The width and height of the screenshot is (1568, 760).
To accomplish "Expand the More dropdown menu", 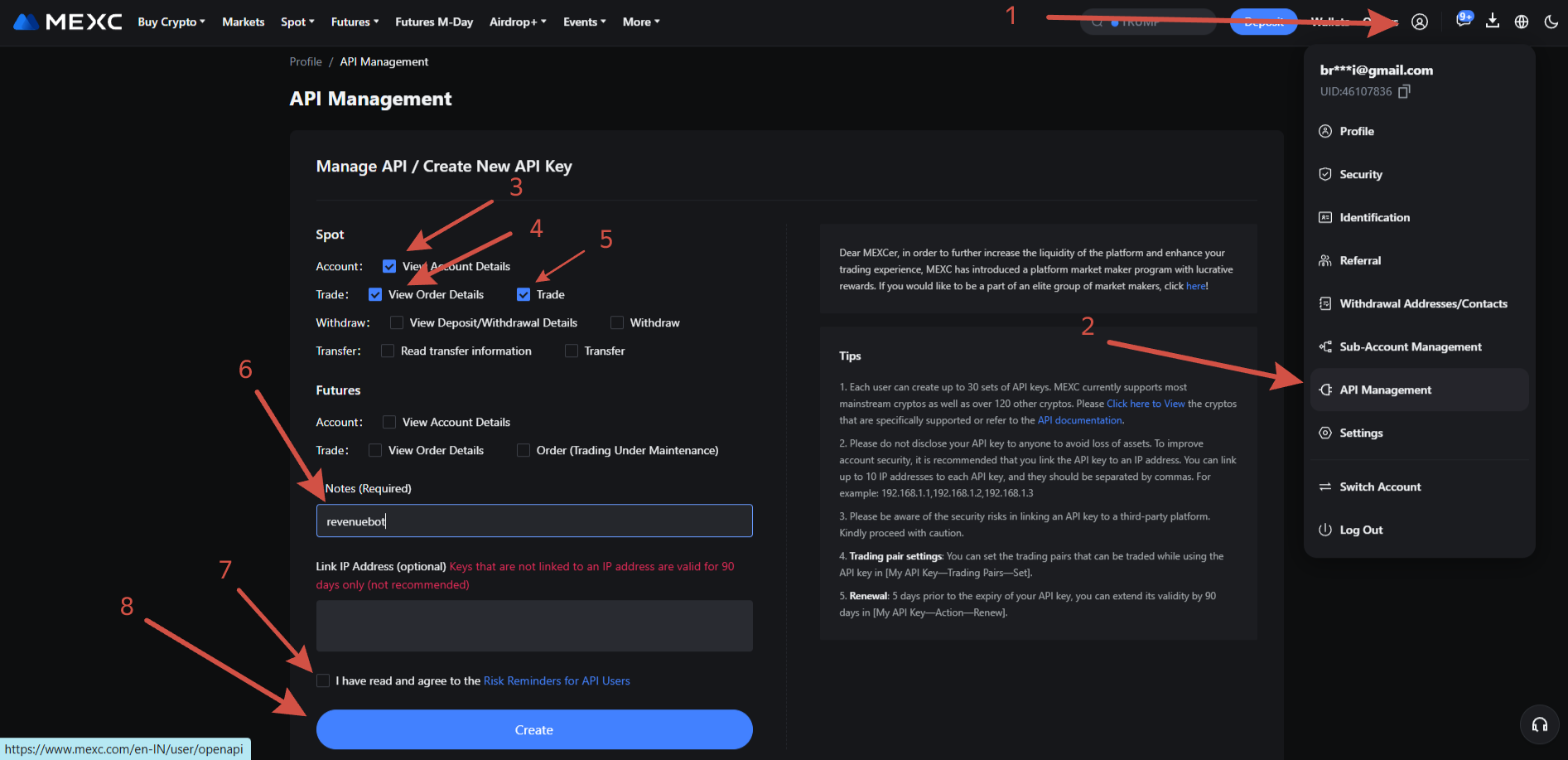I will tap(641, 22).
